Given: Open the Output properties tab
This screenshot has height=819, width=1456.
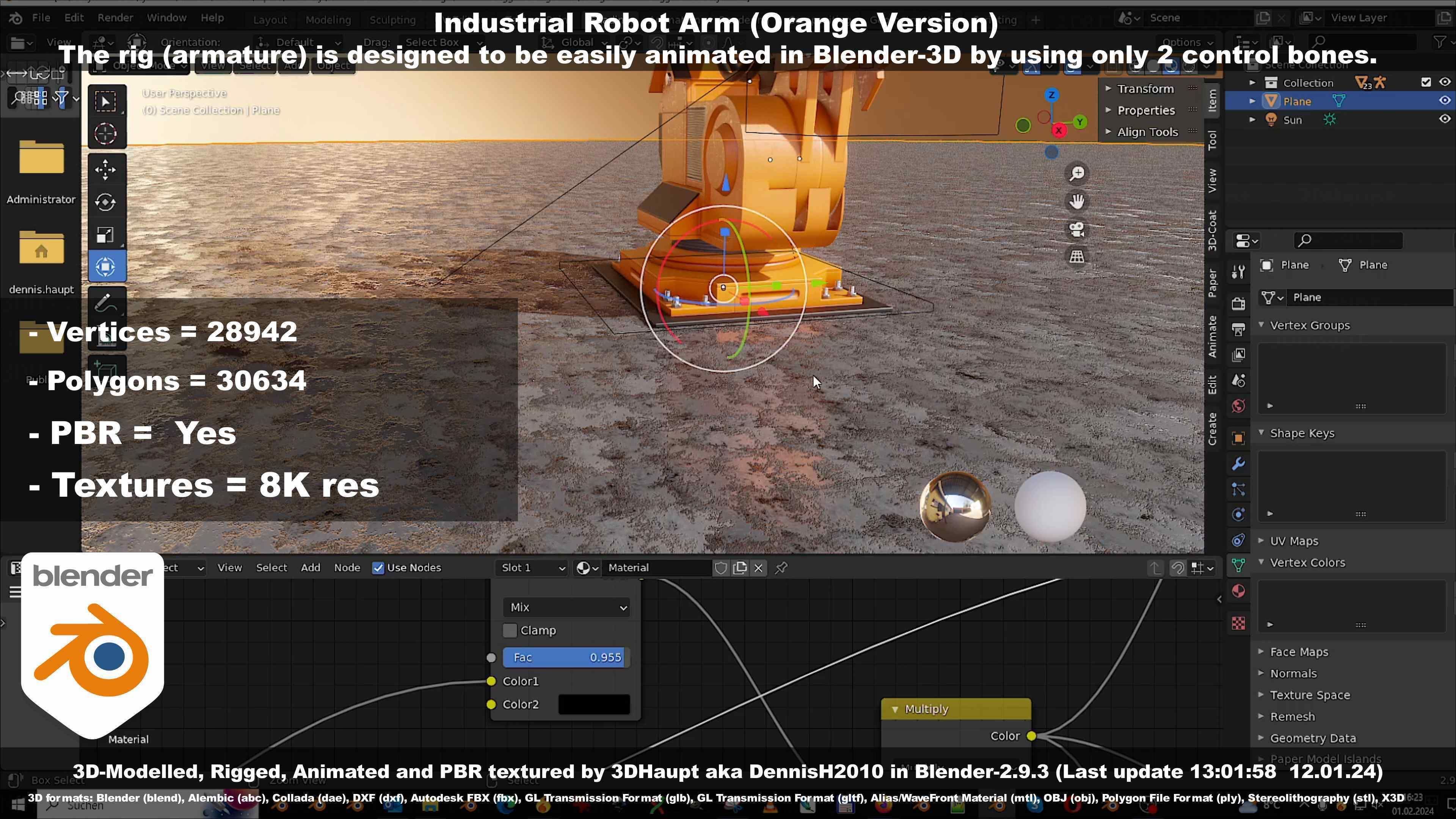Looking at the screenshot, I should tap(1238, 329).
